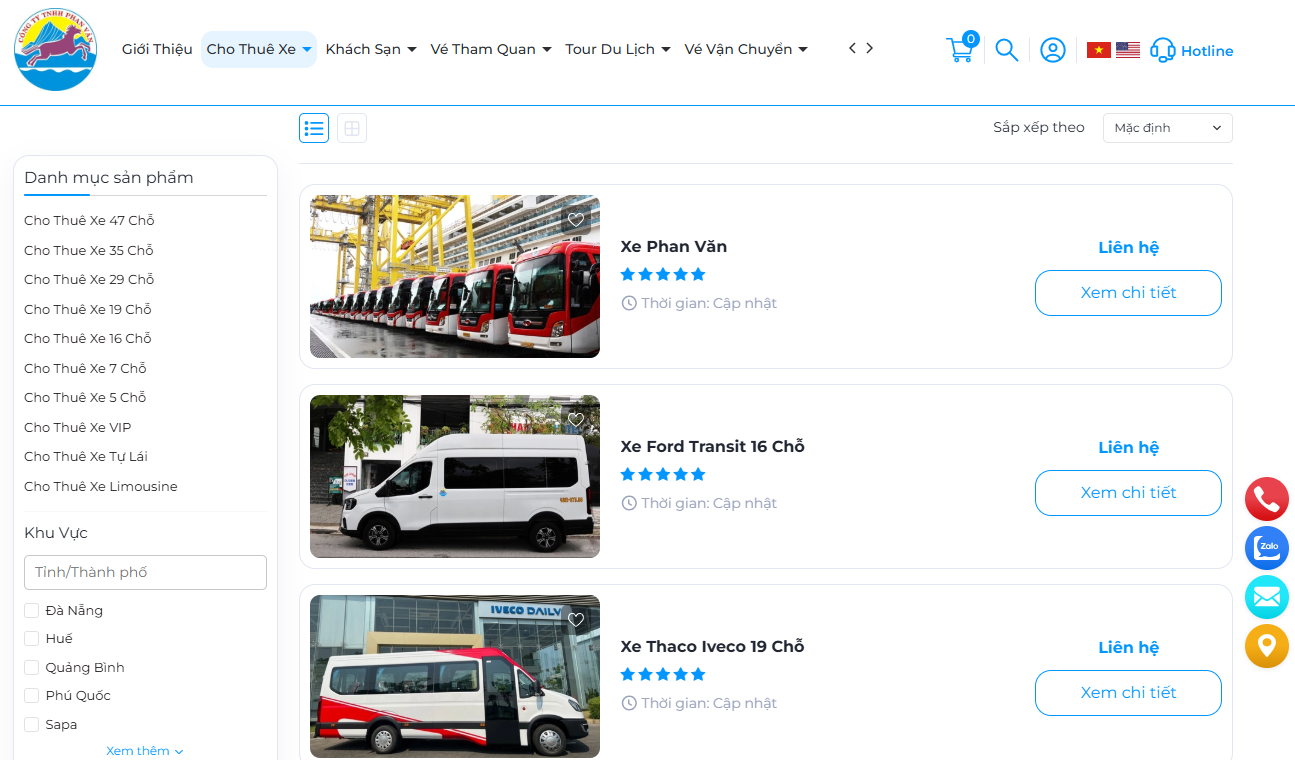1295x760 pixels.
Task: Open Zalo chat from floating sidebar
Action: (x=1266, y=548)
